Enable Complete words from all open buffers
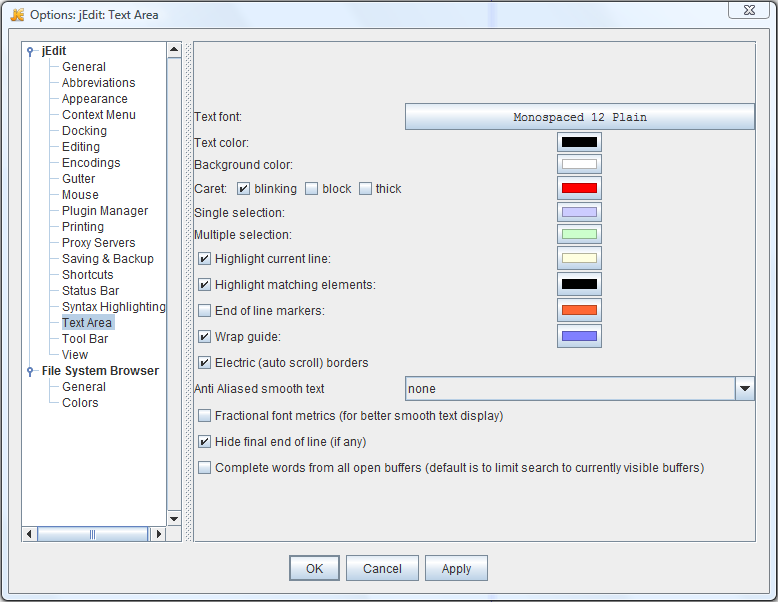This screenshot has height=602, width=778. point(204,468)
